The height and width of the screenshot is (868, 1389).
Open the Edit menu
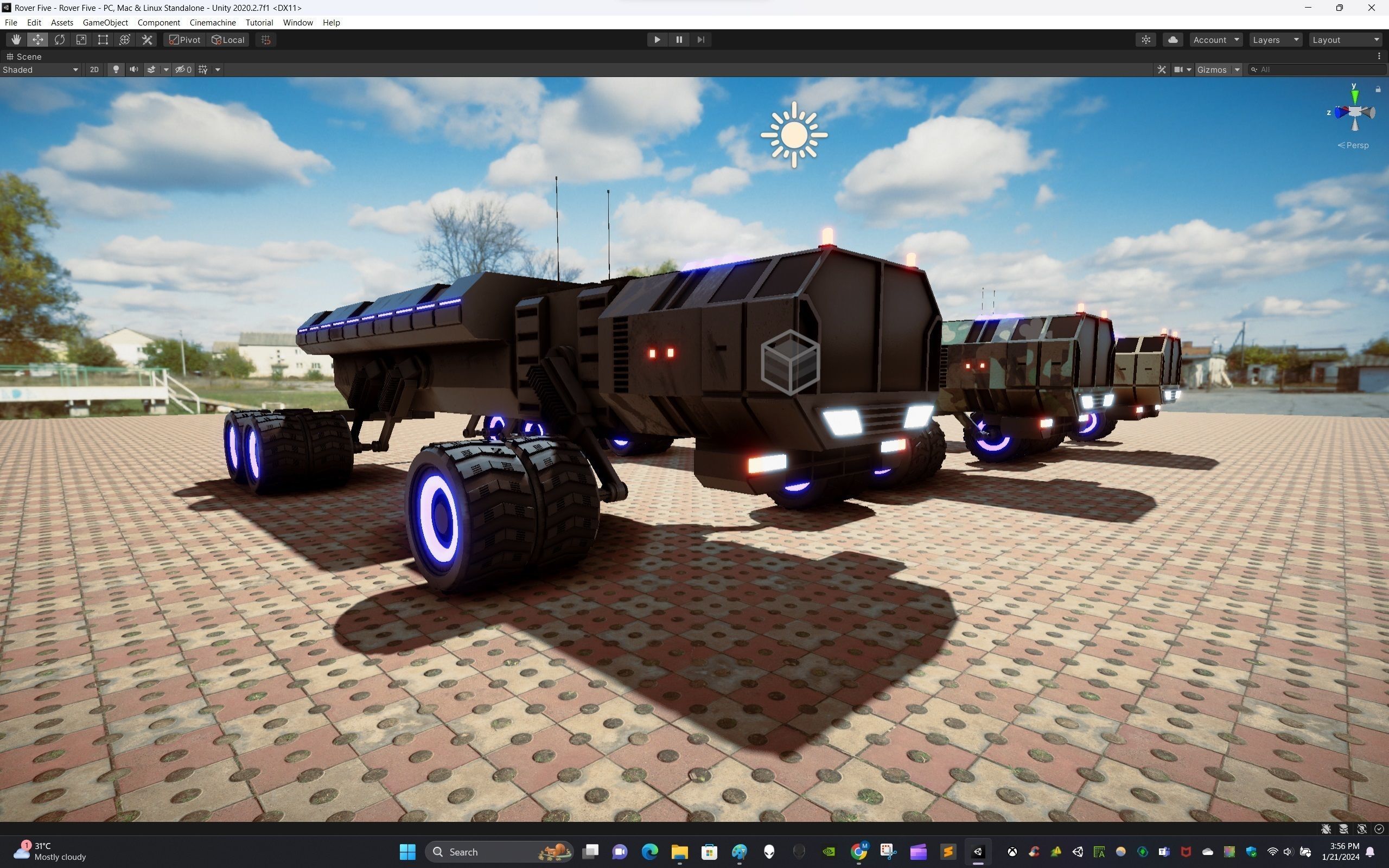click(x=34, y=22)
